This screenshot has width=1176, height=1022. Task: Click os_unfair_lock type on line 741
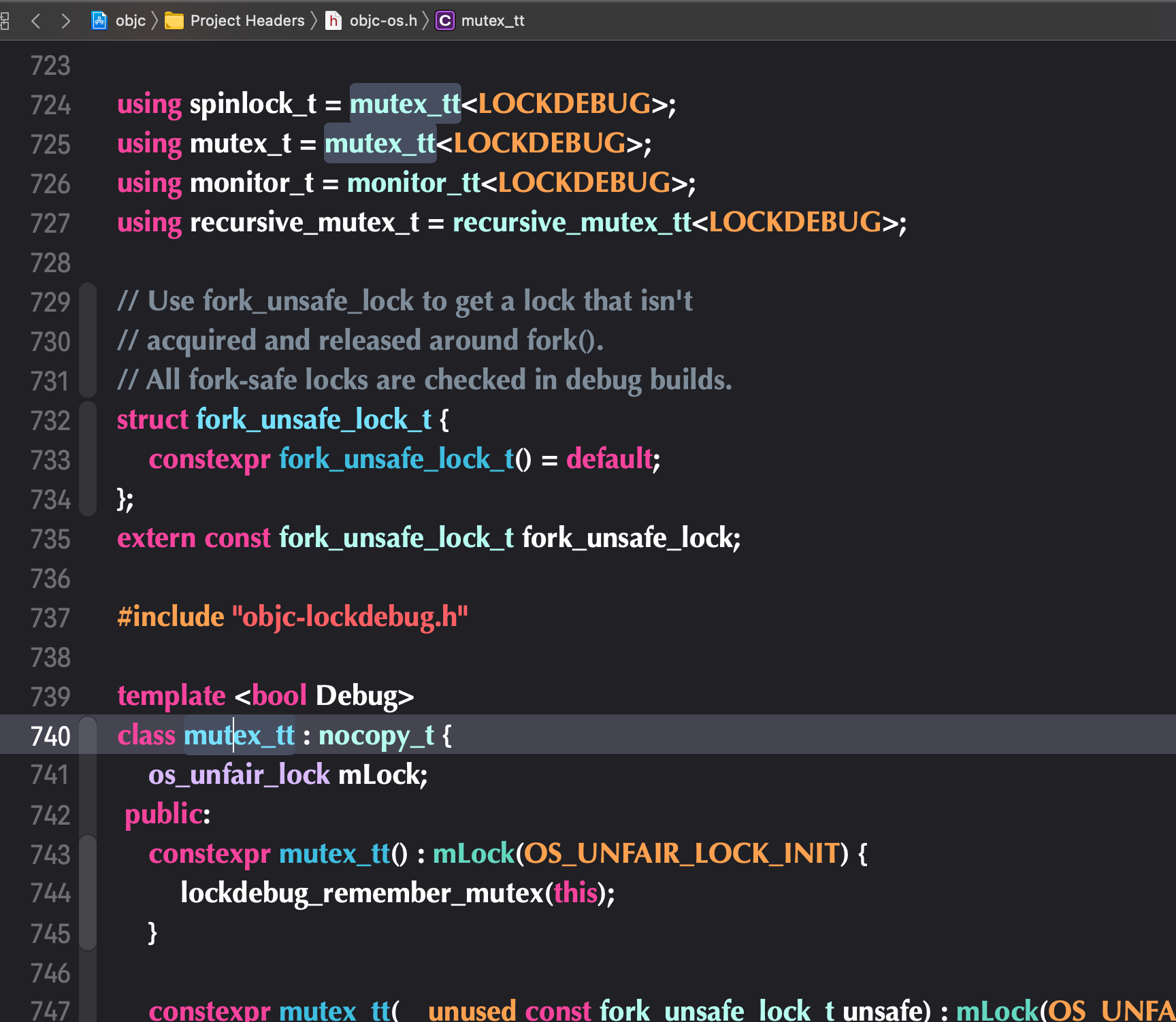click(x=239, y=775)
